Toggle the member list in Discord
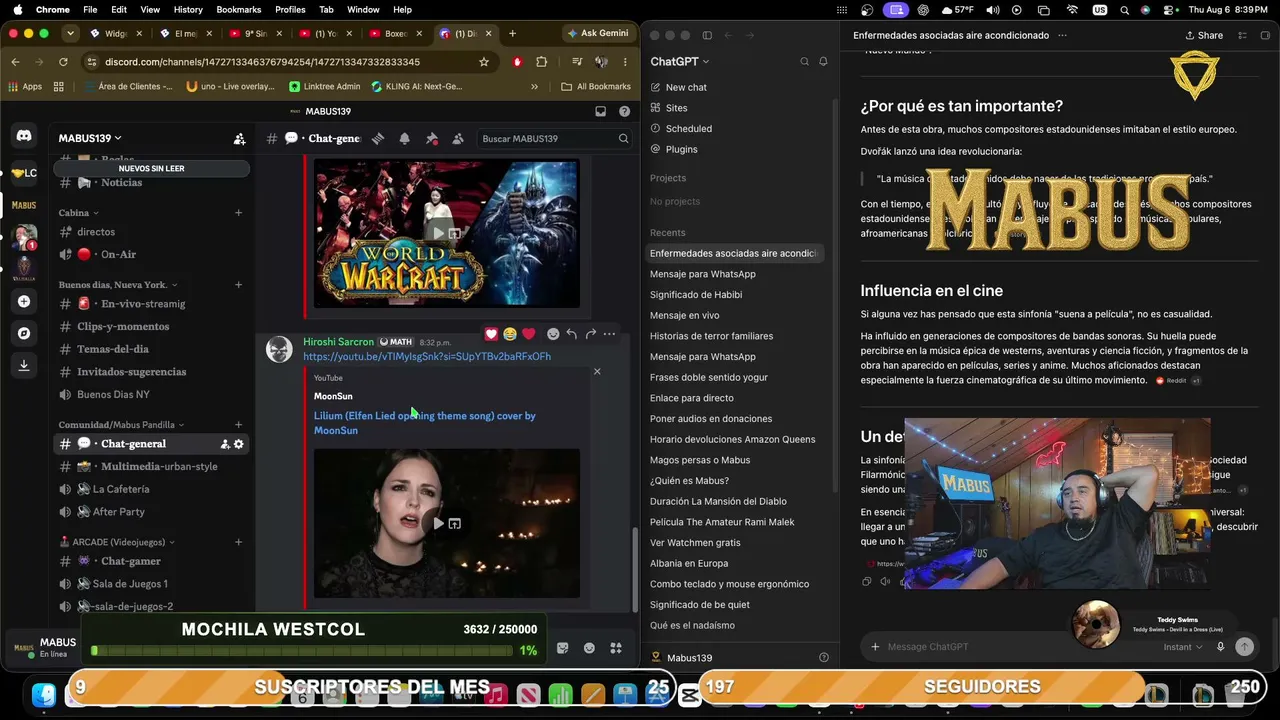 click(x=458, y=139)
